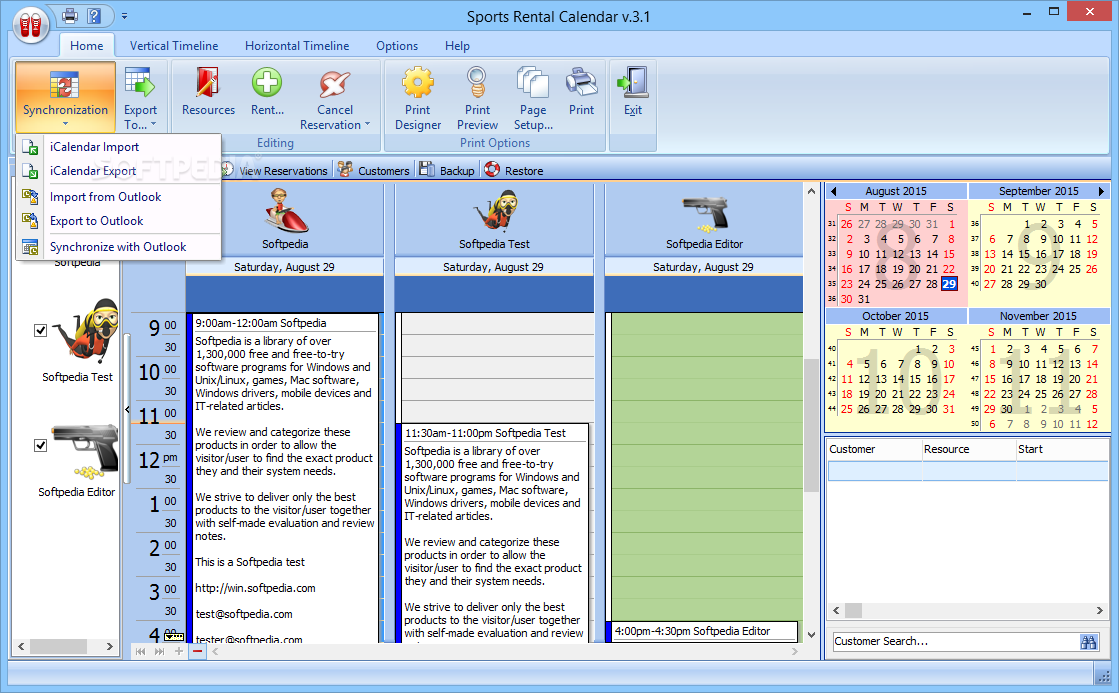Select the 11:30am-11:00pm Softpedia Test reservation

tap(492, 533)
